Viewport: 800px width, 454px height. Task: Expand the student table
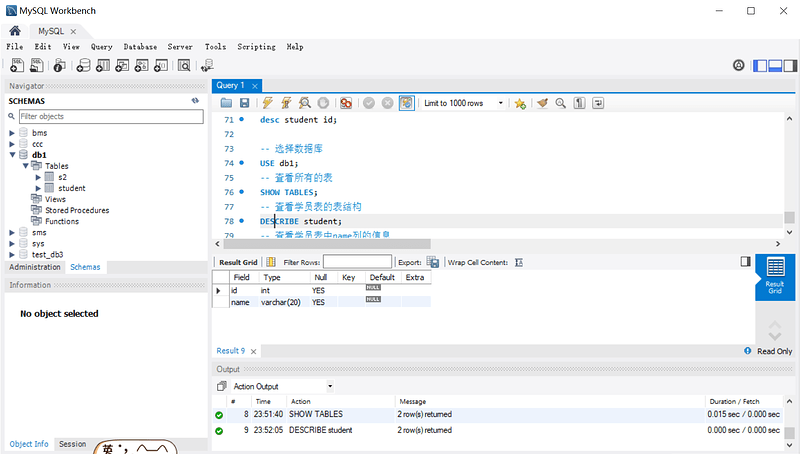click(38, 188)
